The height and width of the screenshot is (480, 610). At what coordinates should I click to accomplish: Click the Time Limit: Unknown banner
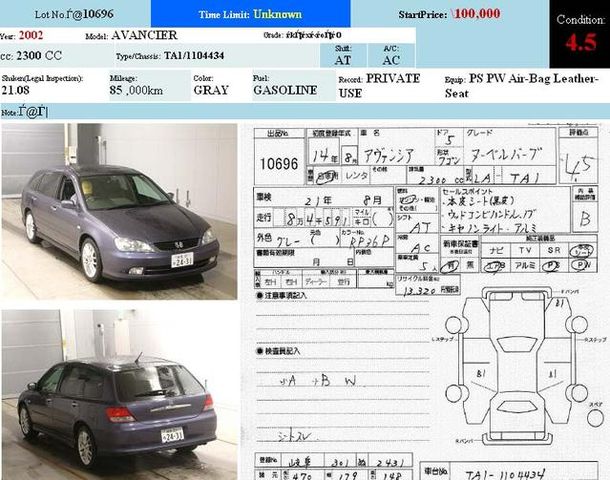250,13
